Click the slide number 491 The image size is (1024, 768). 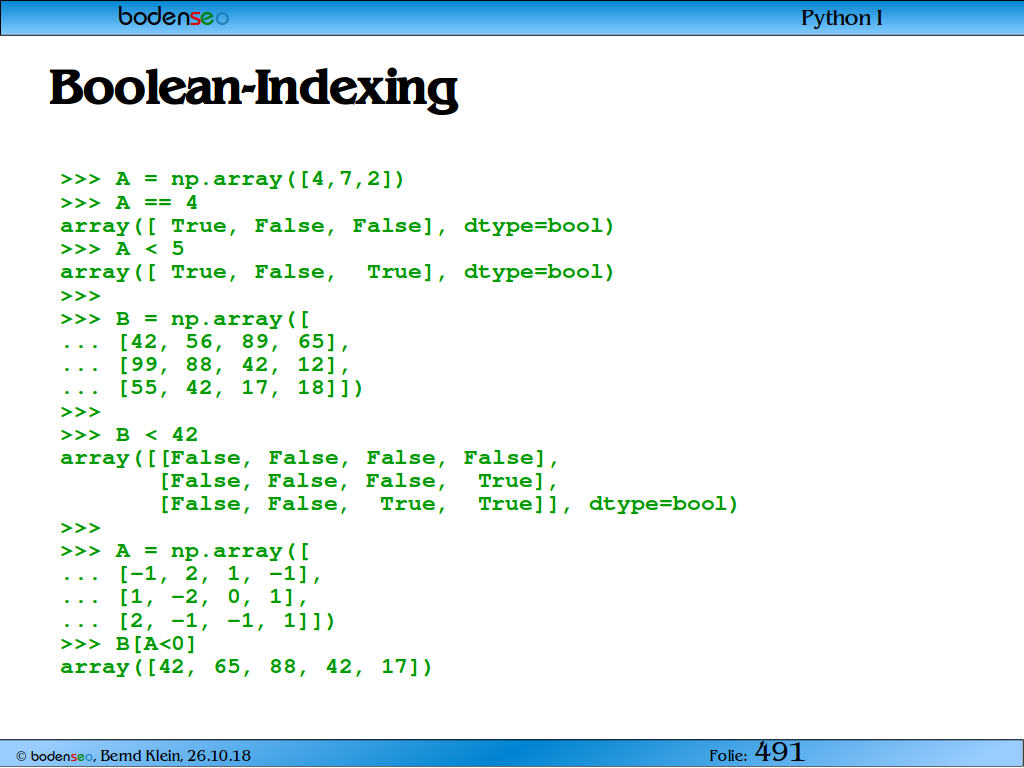(780, 752)
